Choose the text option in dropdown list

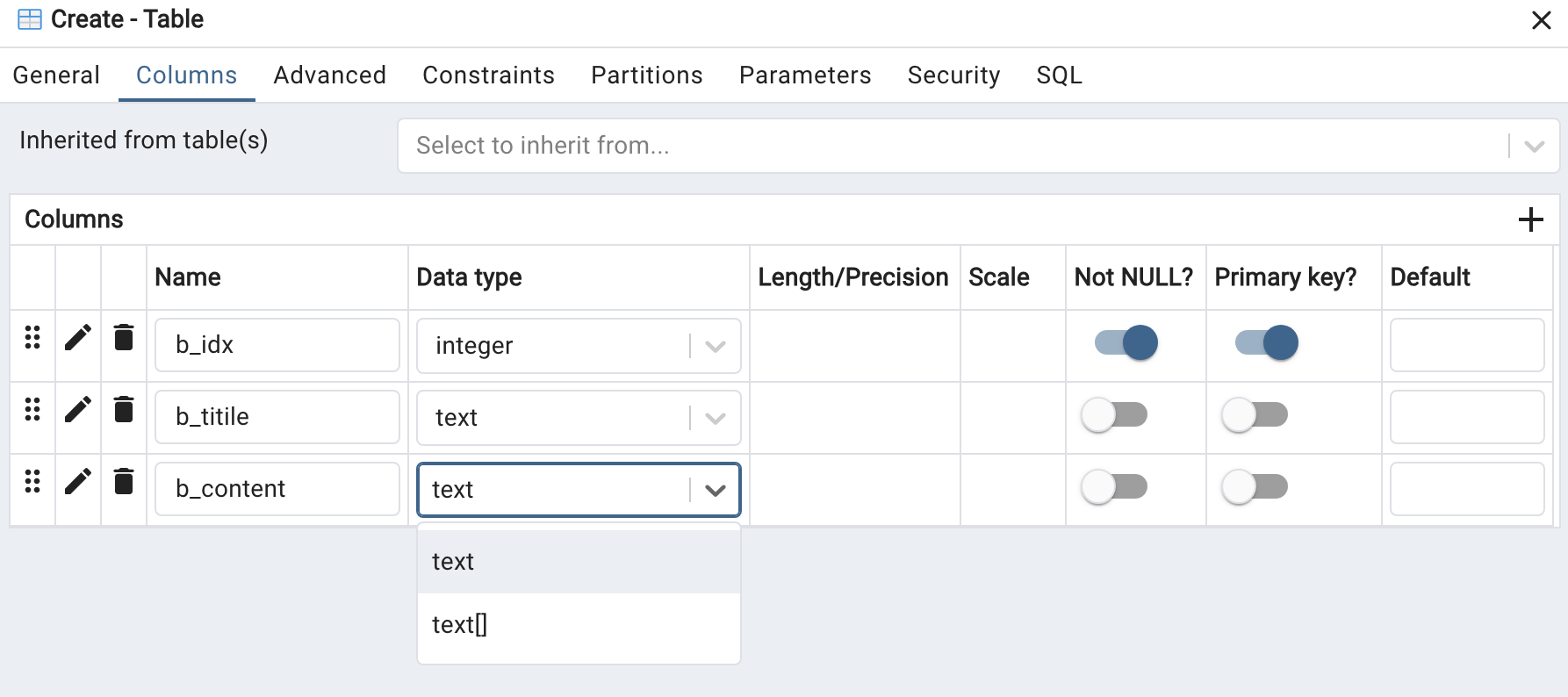453,562
